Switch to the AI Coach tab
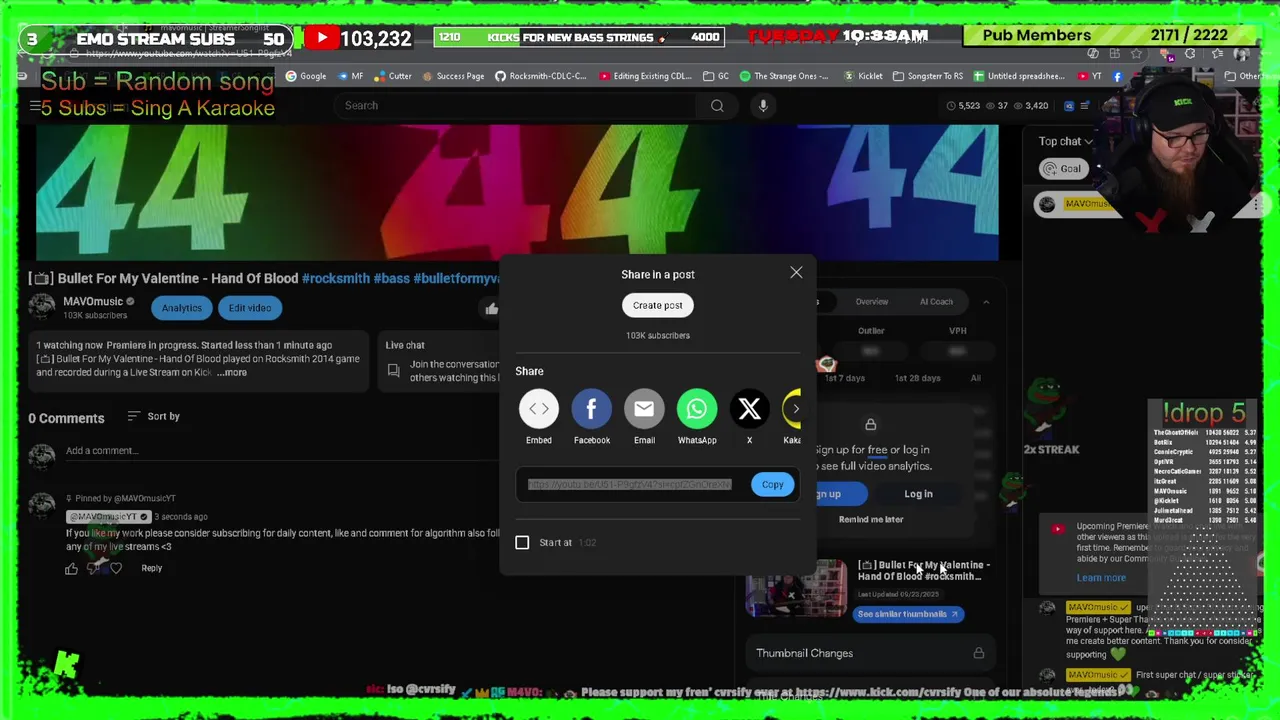Image resolution: width=1280 pixels, height=720 pixels. [936, 301]
